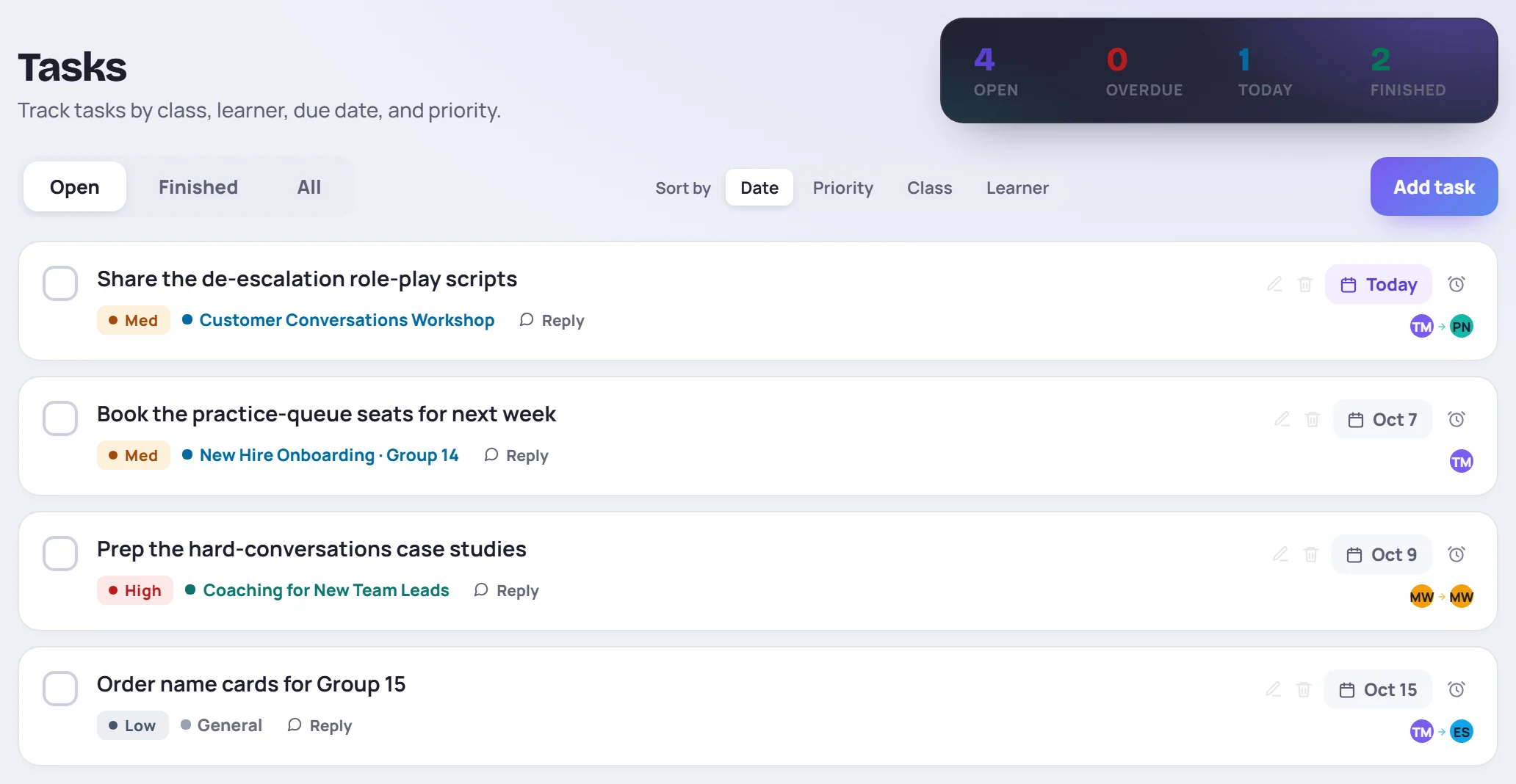The image size is (1516, 784).
Task: Set alarm for the Oct 15 task
Action: [x=1457, y=689]
